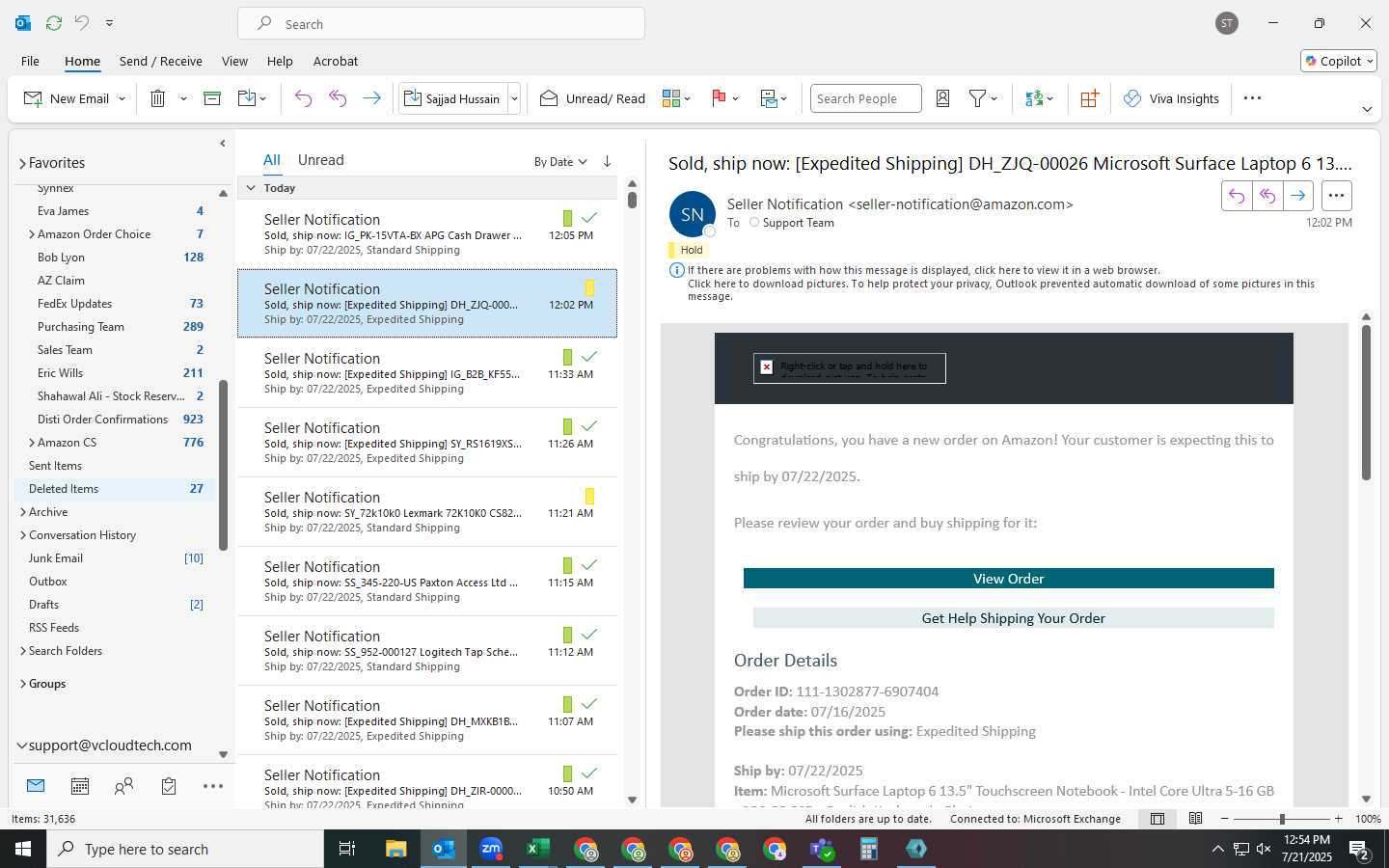Click the View Order button

point(1009,579)
